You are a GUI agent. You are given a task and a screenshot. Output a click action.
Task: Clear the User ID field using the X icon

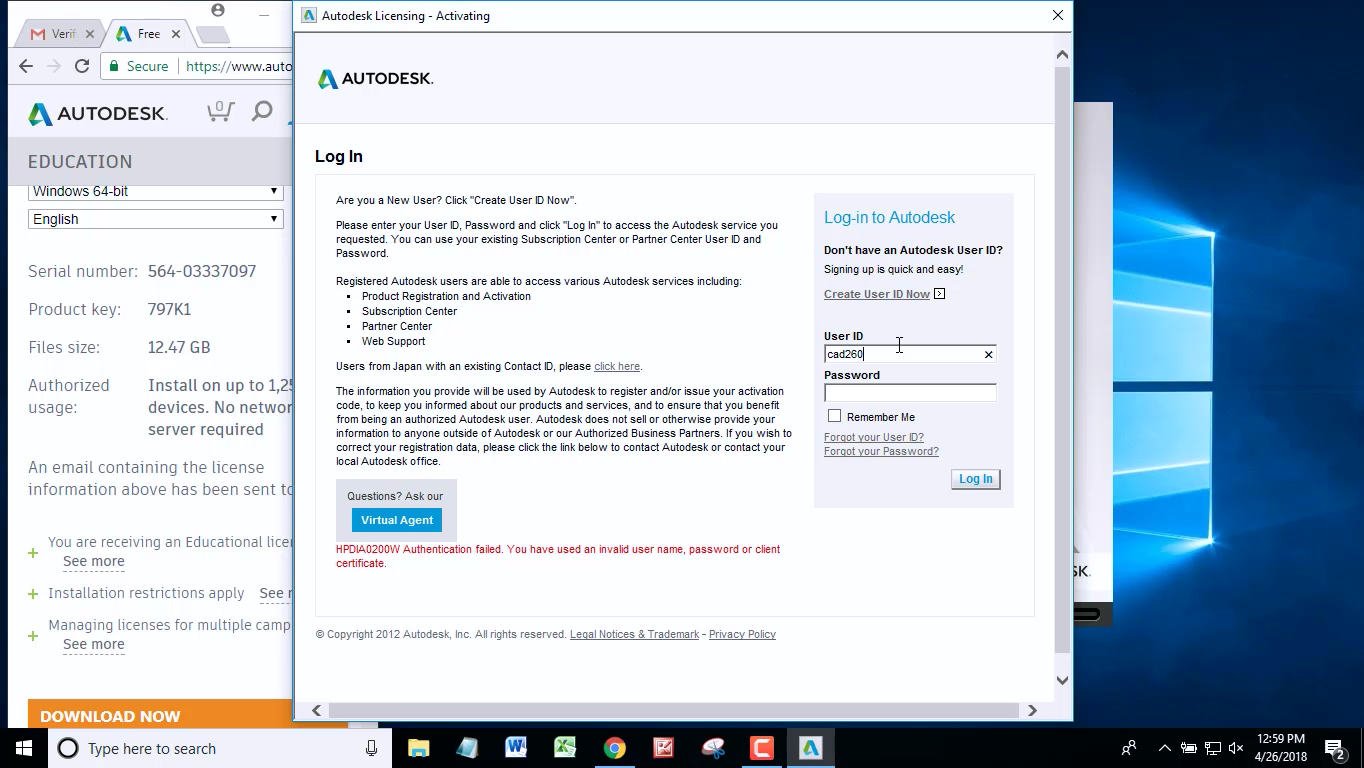coord(988,354)
